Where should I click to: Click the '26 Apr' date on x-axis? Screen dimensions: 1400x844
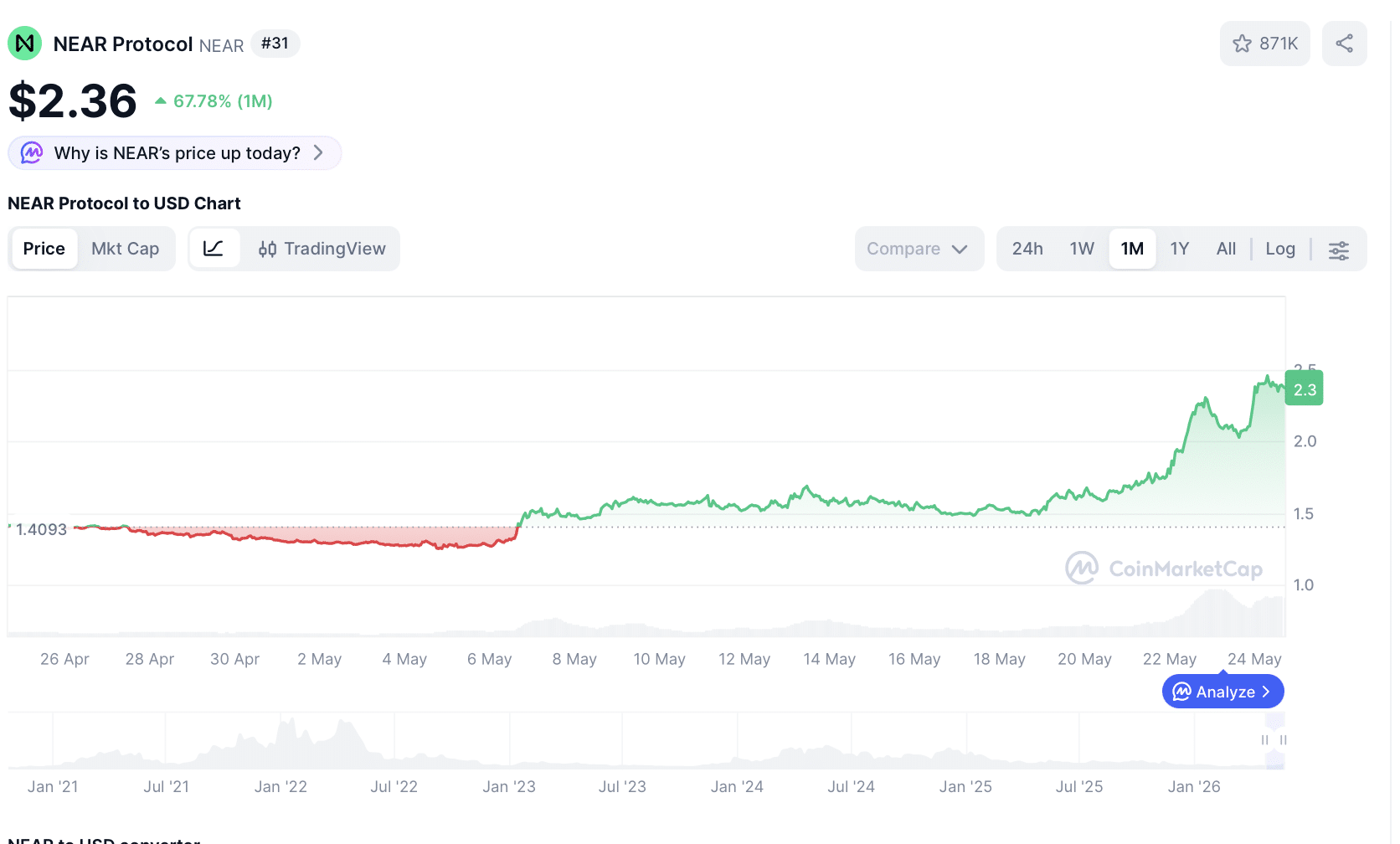click(64, 659)
